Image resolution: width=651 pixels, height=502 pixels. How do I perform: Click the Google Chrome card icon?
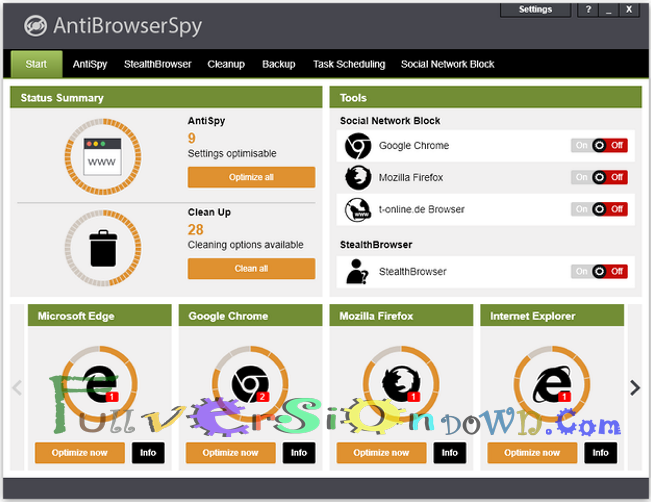pos(250,384)
